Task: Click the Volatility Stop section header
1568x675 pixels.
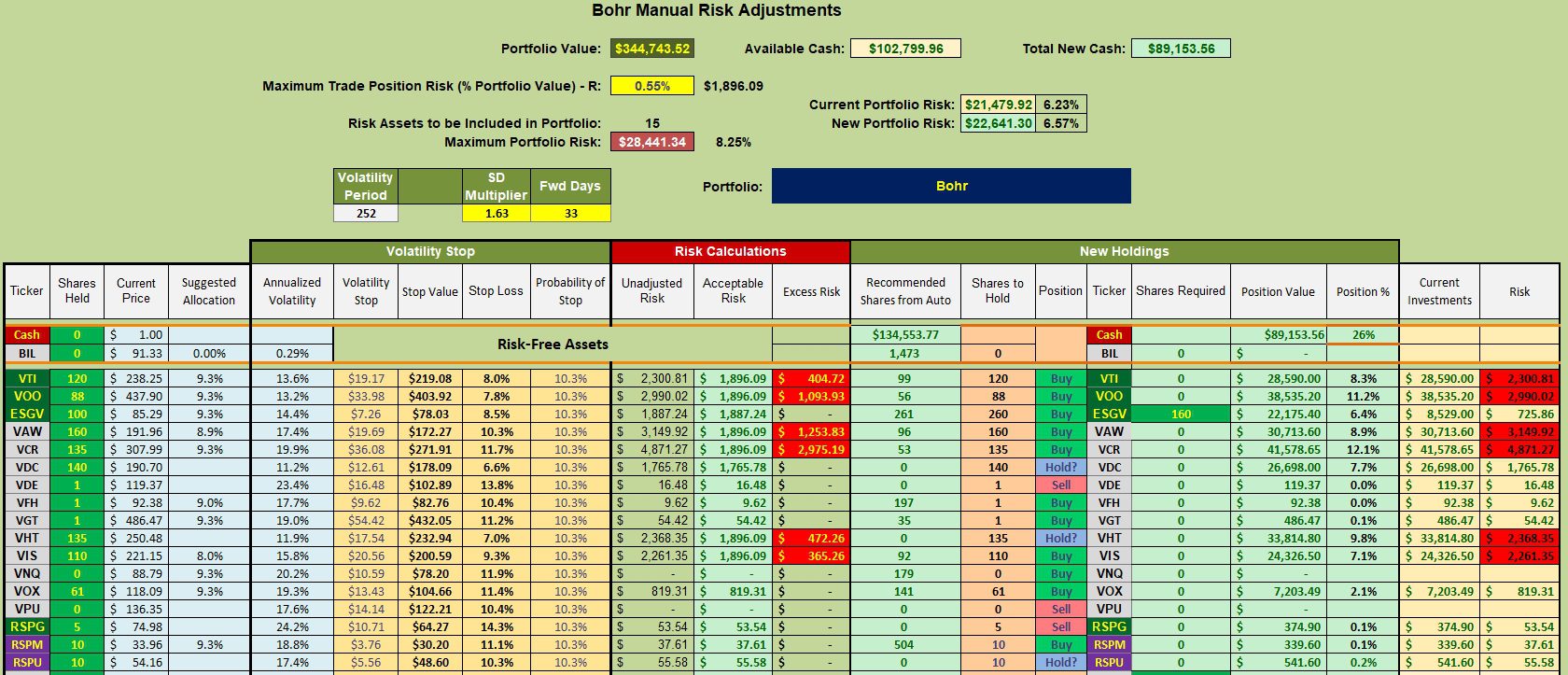Action: (x=430, y=251)
